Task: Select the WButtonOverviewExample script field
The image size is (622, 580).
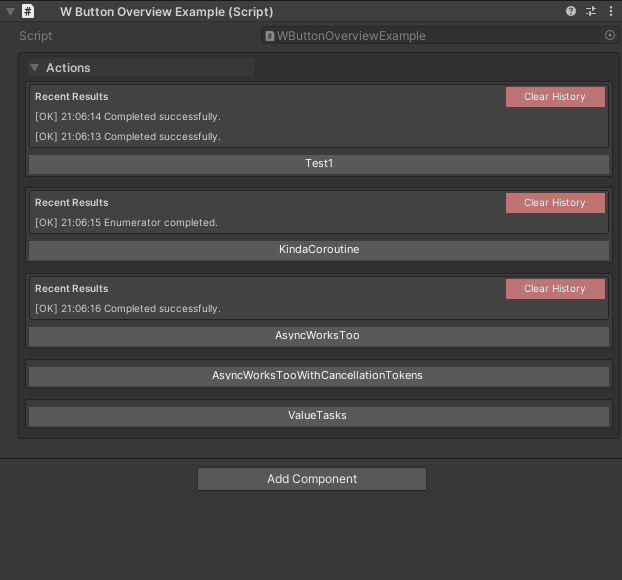Action: (x=440, y=36)
